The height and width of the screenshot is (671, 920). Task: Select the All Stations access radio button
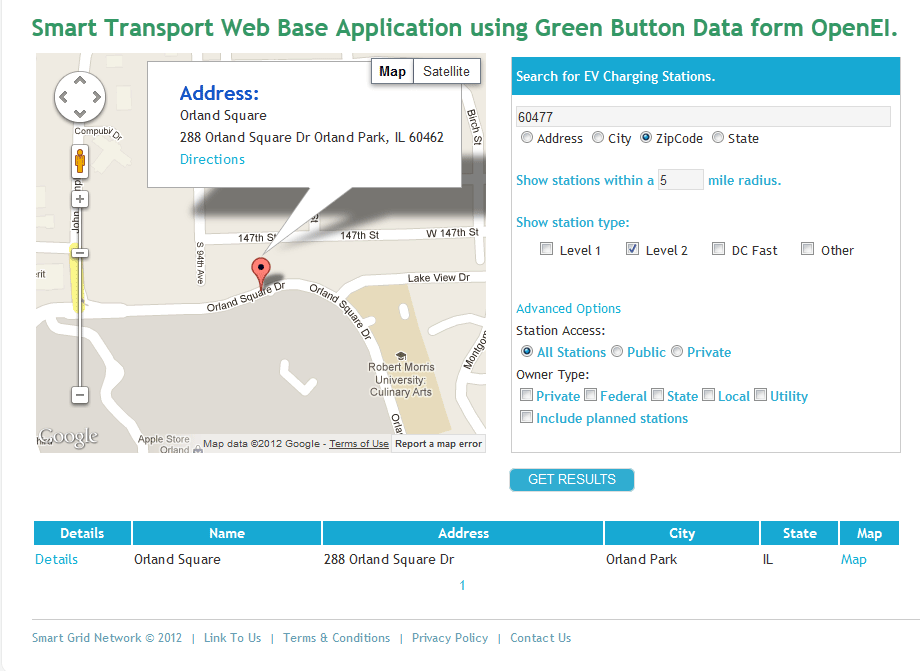[527, 351]
